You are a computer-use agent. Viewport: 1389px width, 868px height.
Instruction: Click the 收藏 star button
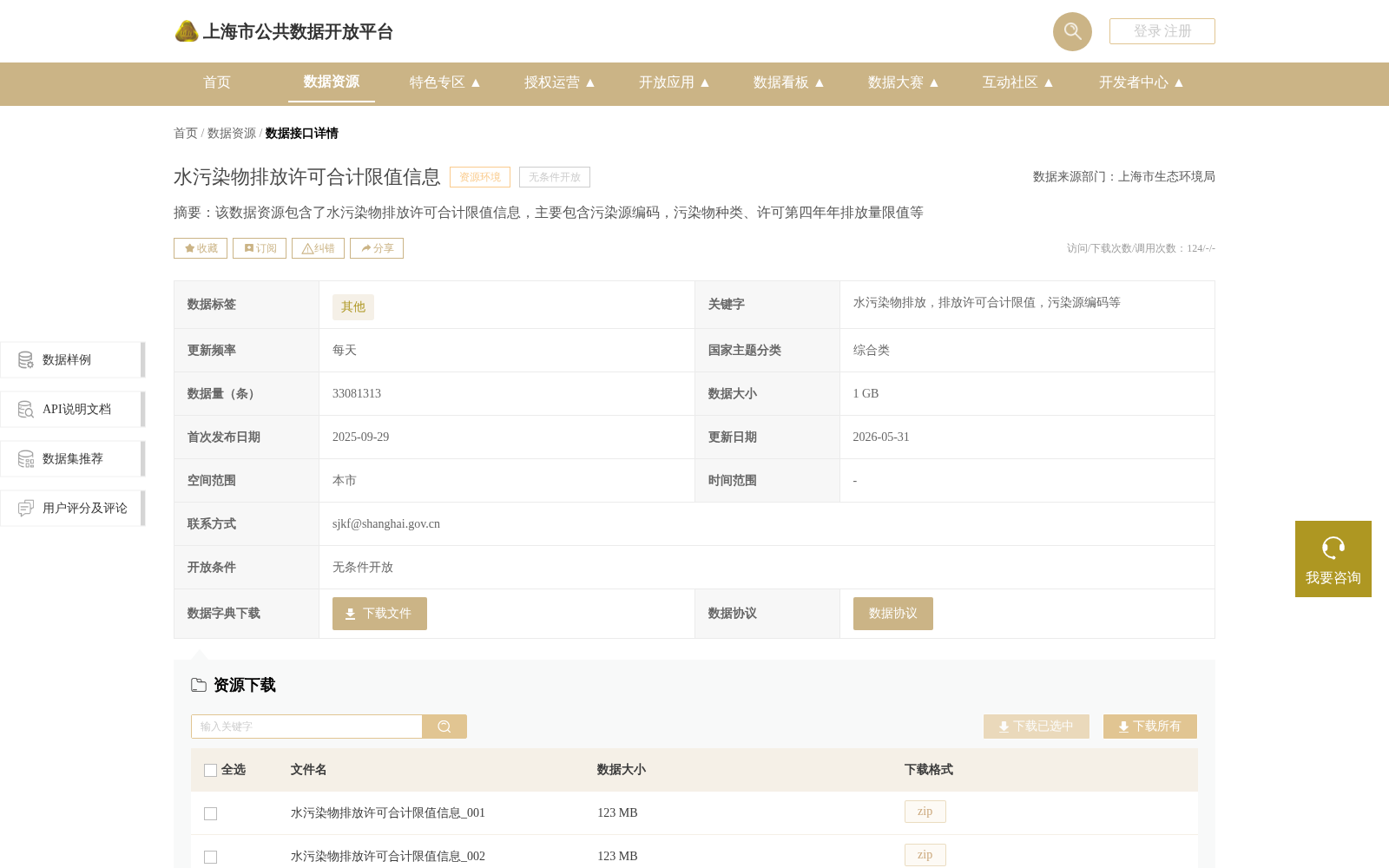[x=201, y=248]
